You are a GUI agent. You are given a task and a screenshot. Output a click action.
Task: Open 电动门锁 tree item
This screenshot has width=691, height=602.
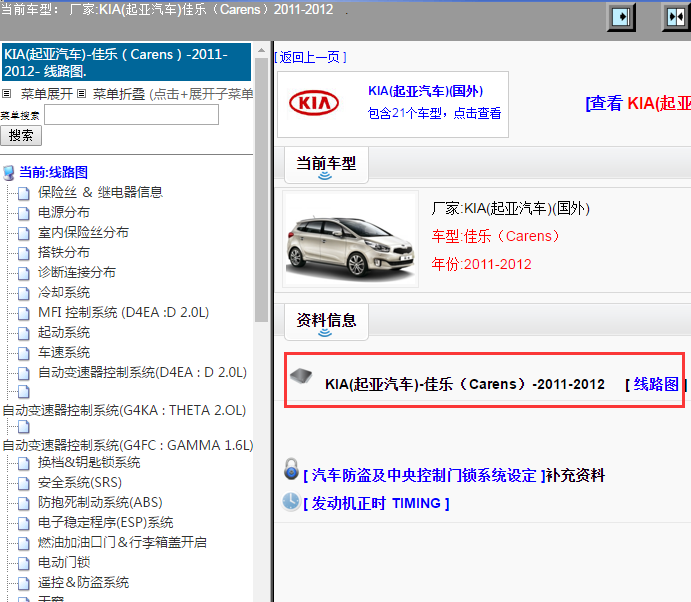(x=64, y=563)
